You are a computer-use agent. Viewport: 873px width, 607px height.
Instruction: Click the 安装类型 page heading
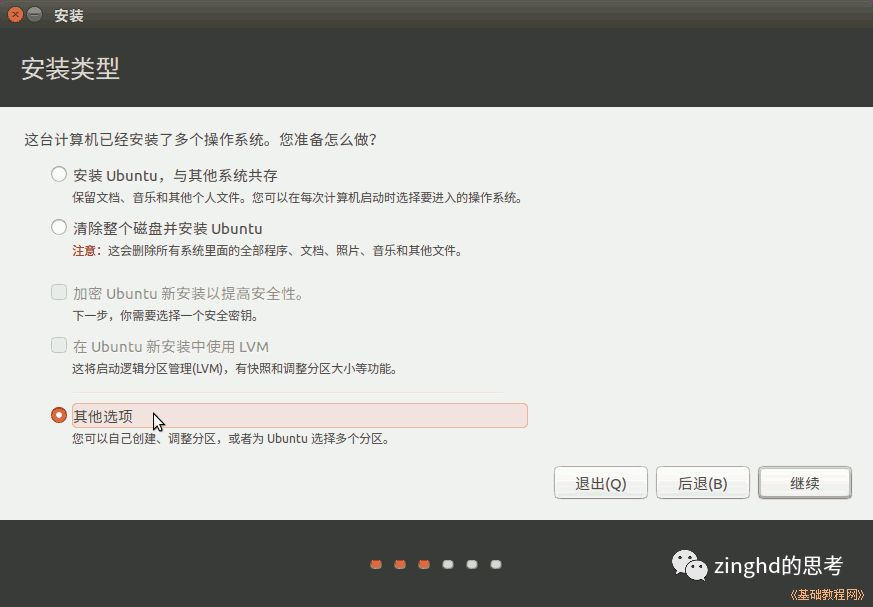click(x=71, y=68)
